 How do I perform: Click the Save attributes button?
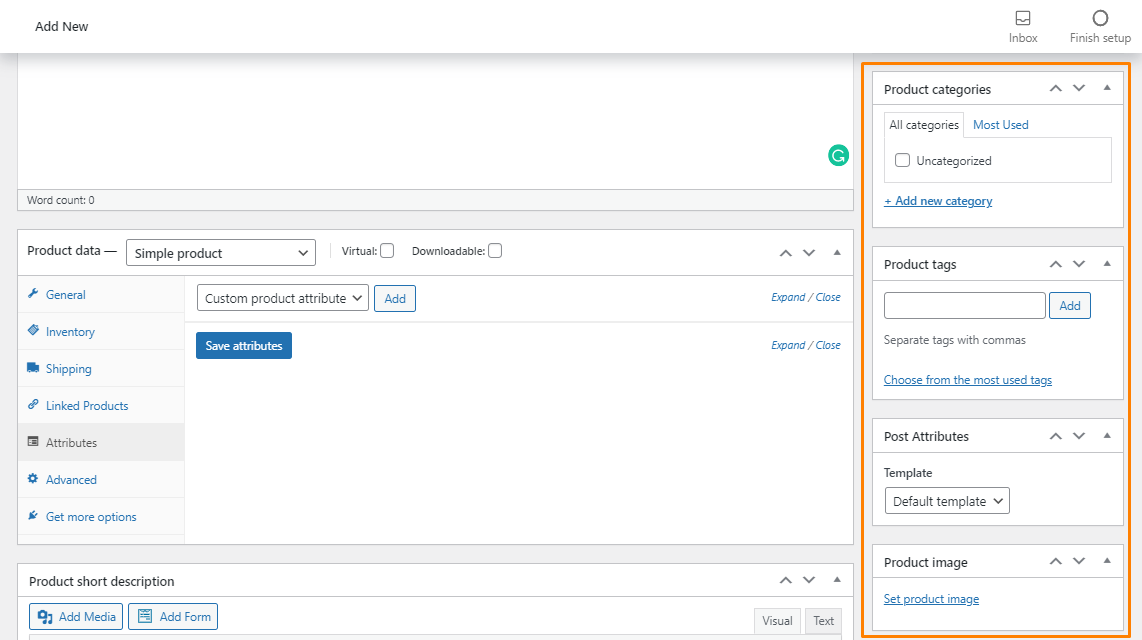click(244, 346)
